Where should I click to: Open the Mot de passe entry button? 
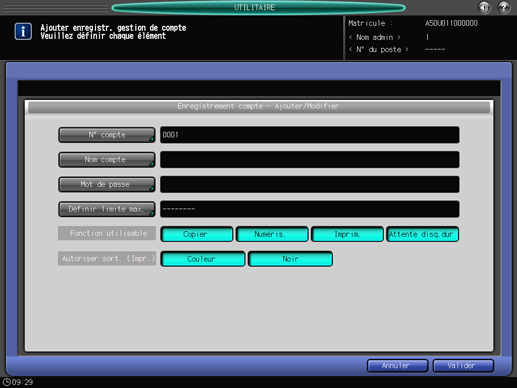[107, 184]
